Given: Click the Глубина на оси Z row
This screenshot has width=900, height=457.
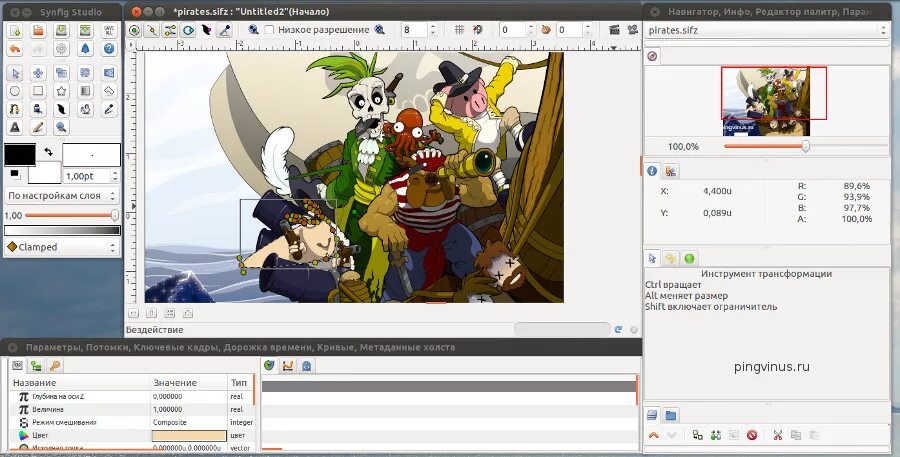Looking at the screenshot, I should [132, 397].
